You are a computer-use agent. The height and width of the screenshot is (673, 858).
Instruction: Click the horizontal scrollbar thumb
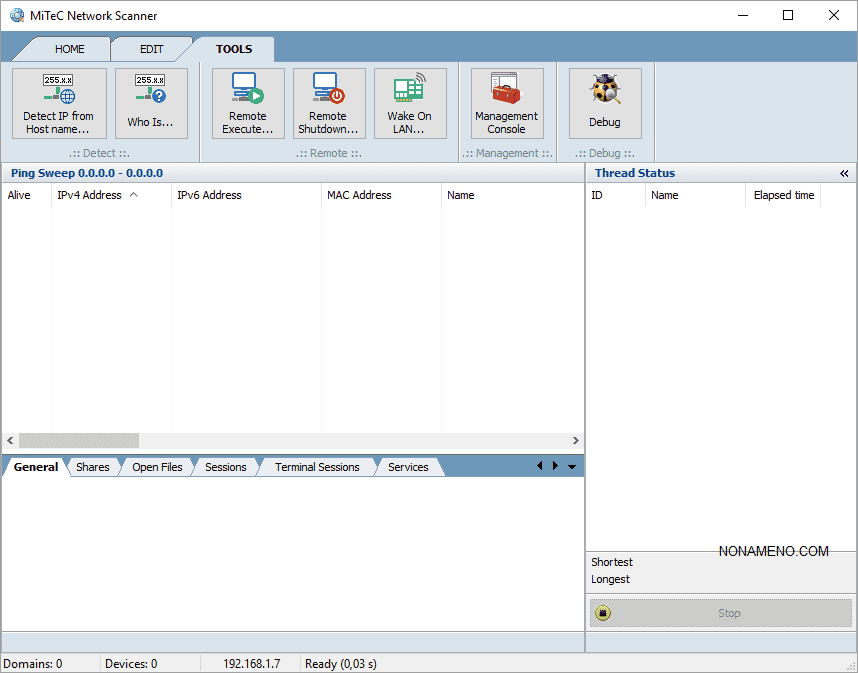click(78, 440)
